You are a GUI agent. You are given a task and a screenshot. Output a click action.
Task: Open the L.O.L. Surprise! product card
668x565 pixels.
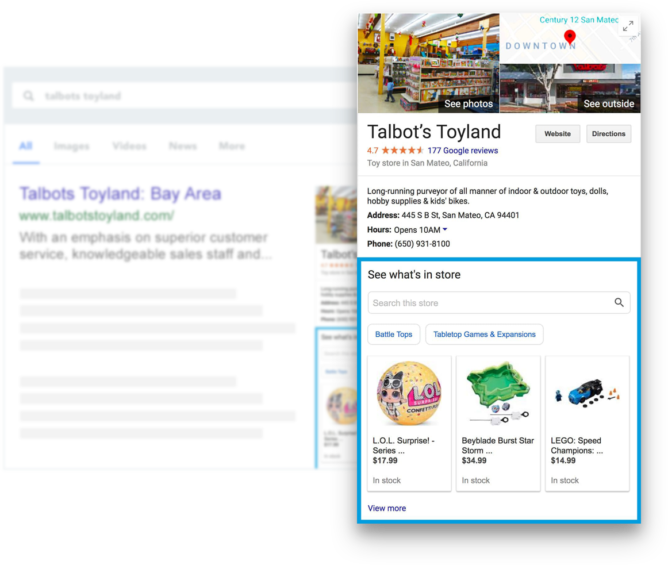pyautogui.click(x=409, y=424)
